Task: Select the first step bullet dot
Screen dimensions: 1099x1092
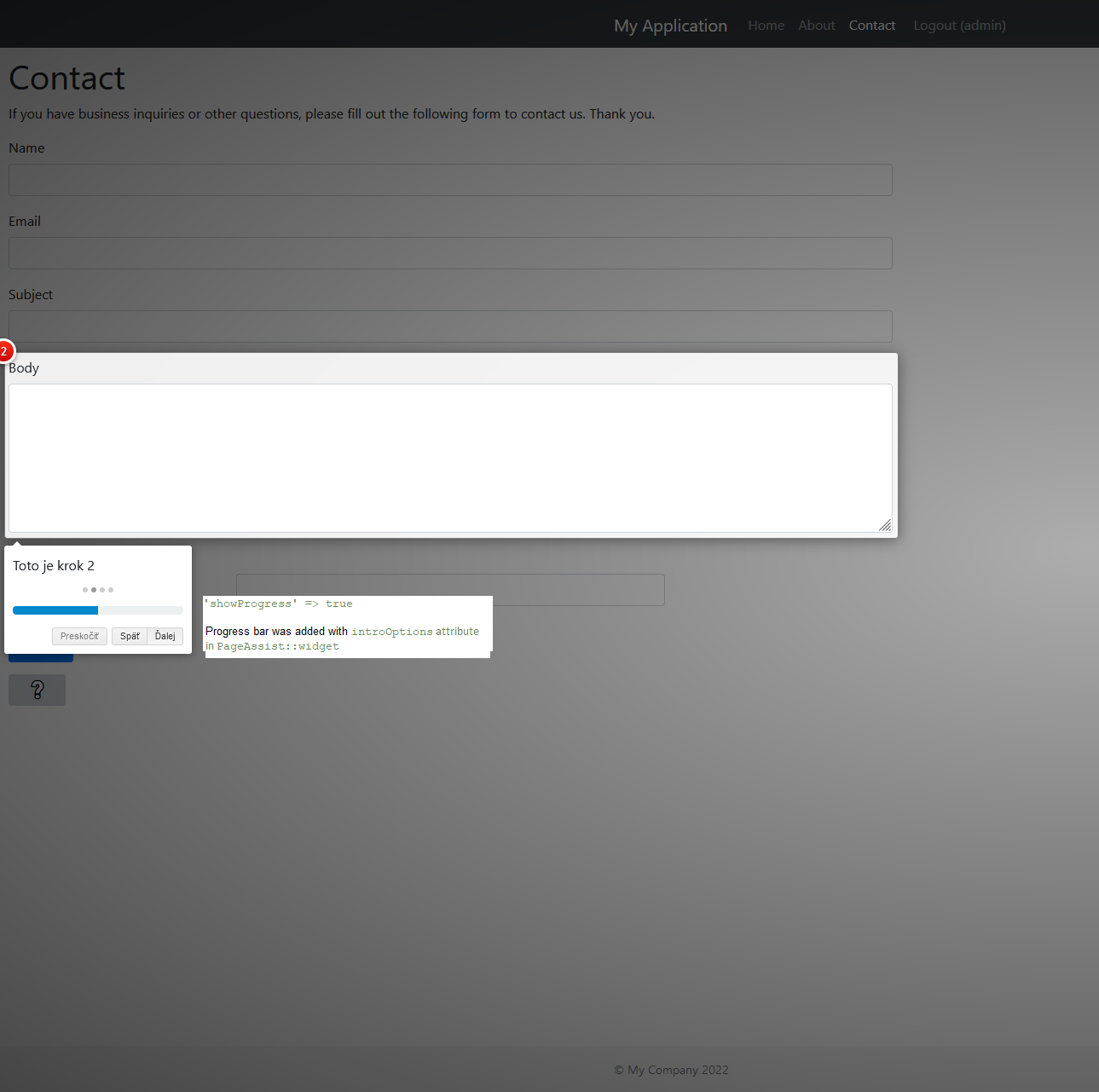Action: pyautogui.click(x=85, y=590)
